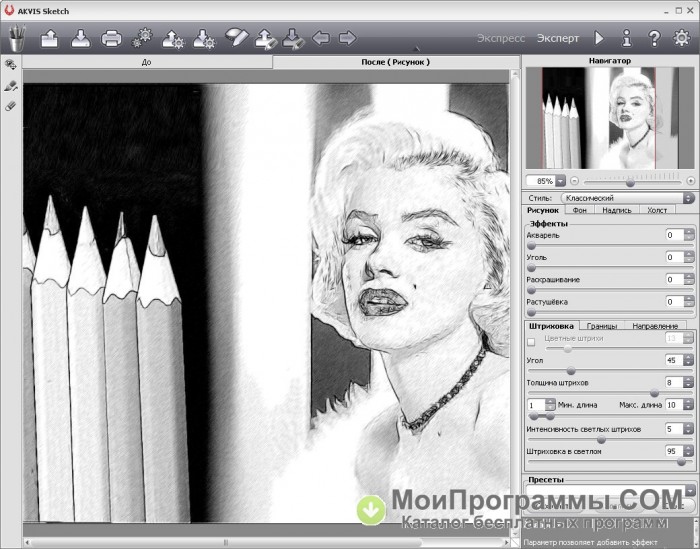Image resolution: width=700 pixels, height=549 pixels.
Task: Select the Надпись tab
Action: pyautogui.click(x=617, y=210)
